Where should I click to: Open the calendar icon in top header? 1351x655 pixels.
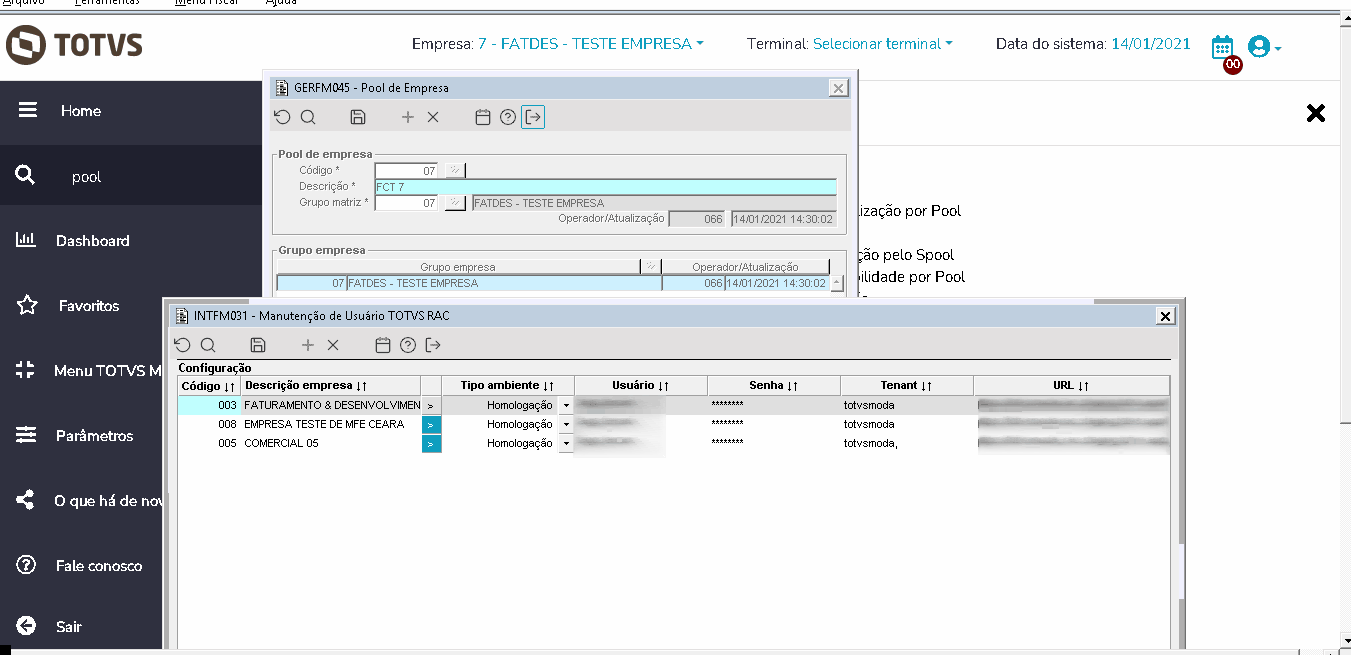(x=1222, y=46)
